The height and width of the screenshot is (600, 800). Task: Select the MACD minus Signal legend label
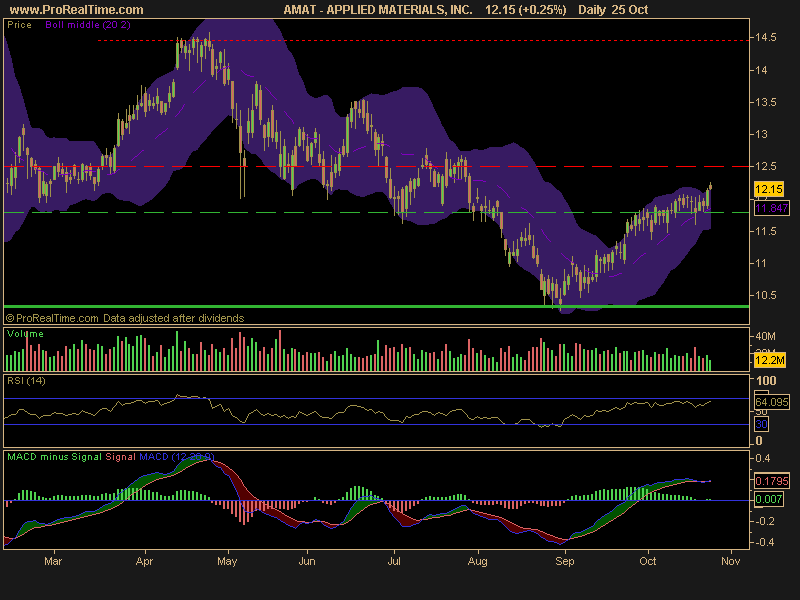55,457
